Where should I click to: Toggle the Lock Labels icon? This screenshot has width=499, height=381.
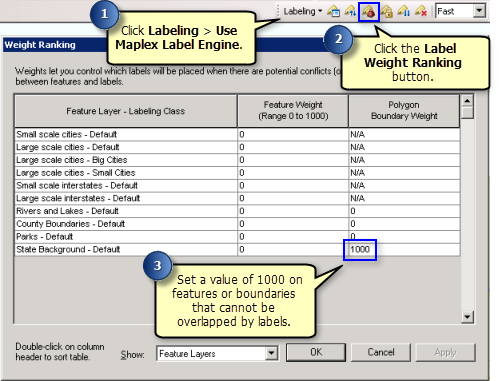coord(387,12)
